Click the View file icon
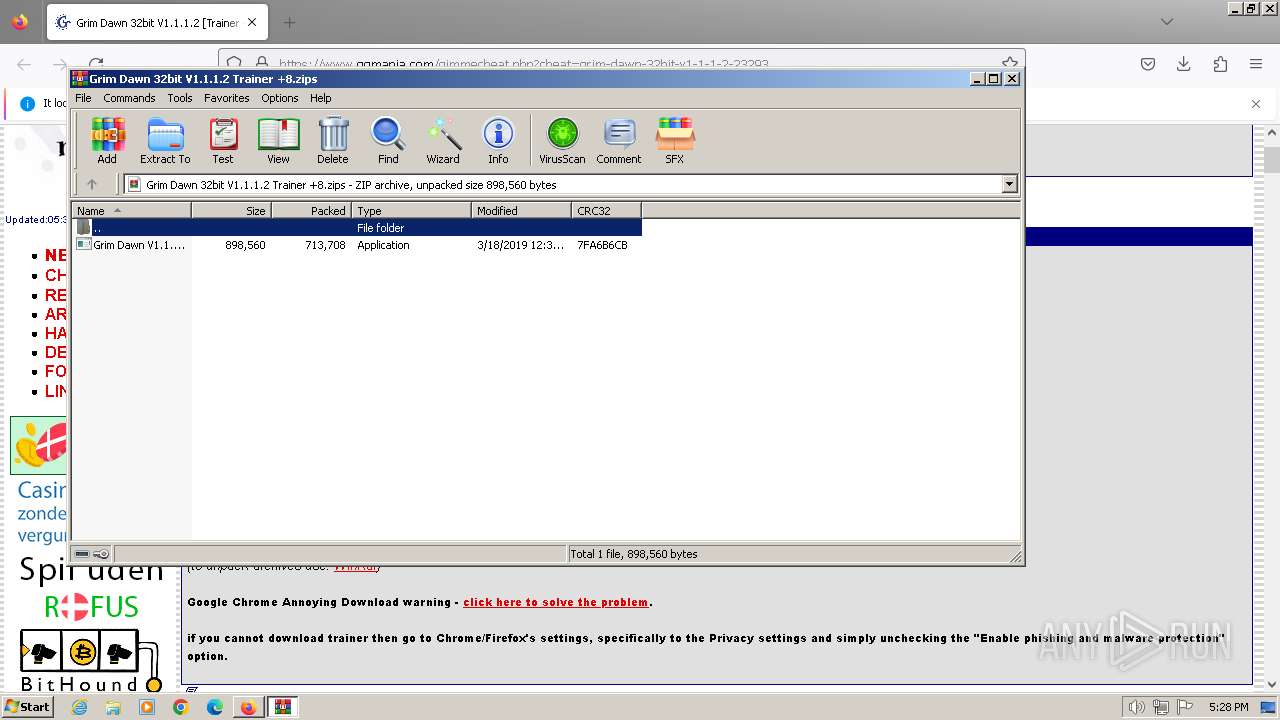The height and width of the screenshot is (720, 1280). tap(278, 140)
